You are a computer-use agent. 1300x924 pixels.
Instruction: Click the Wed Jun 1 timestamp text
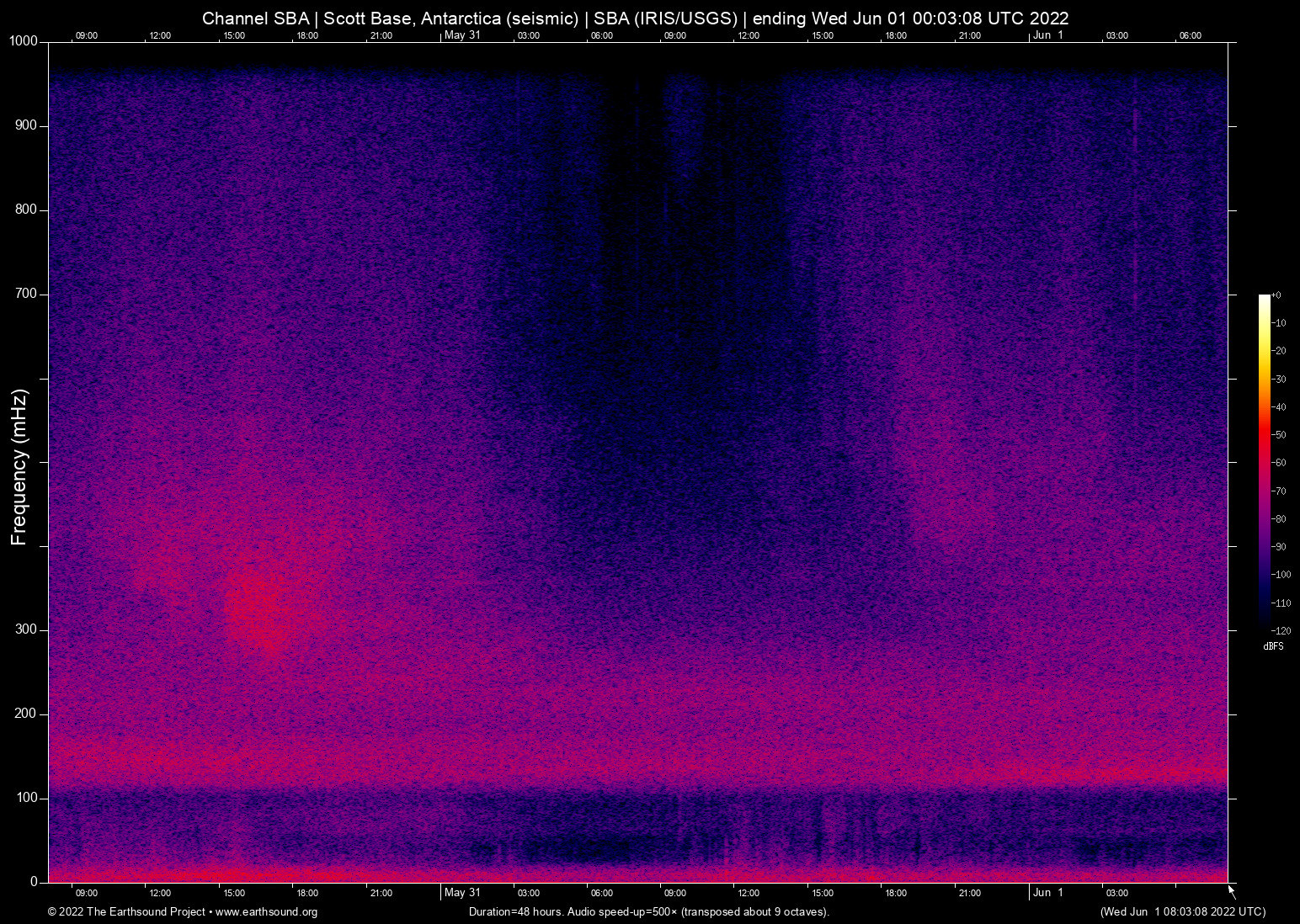tap(1181, 912)
